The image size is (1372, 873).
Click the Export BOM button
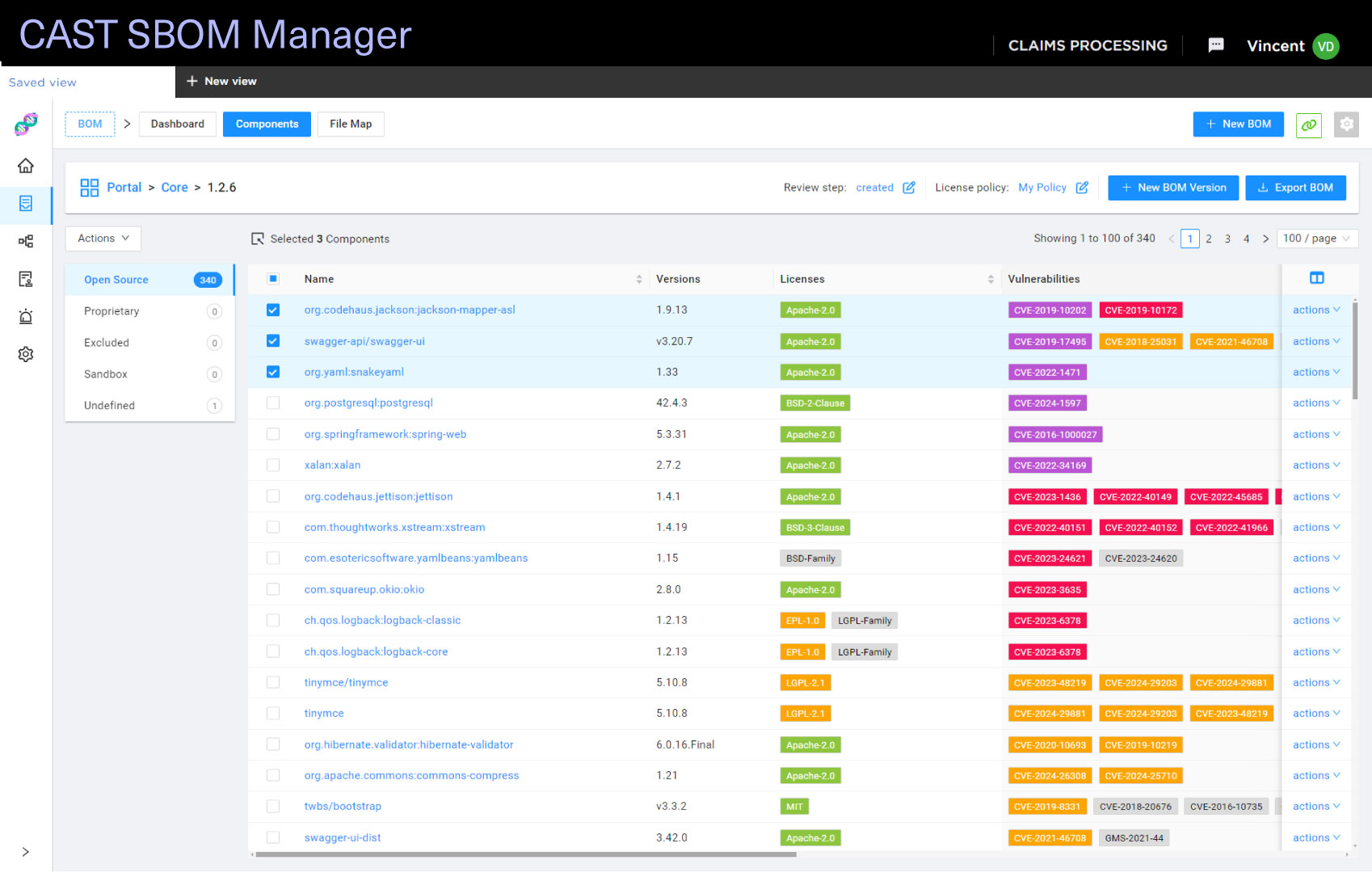[x=1295, y=187]
